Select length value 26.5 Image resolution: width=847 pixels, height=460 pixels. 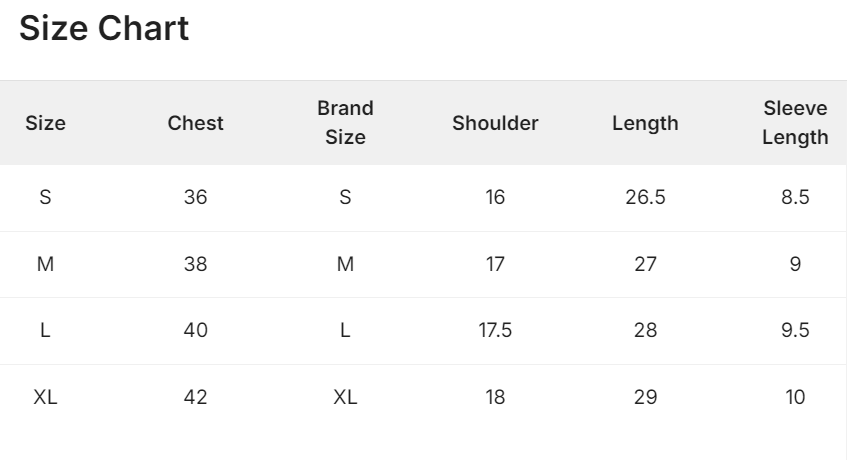645,197
